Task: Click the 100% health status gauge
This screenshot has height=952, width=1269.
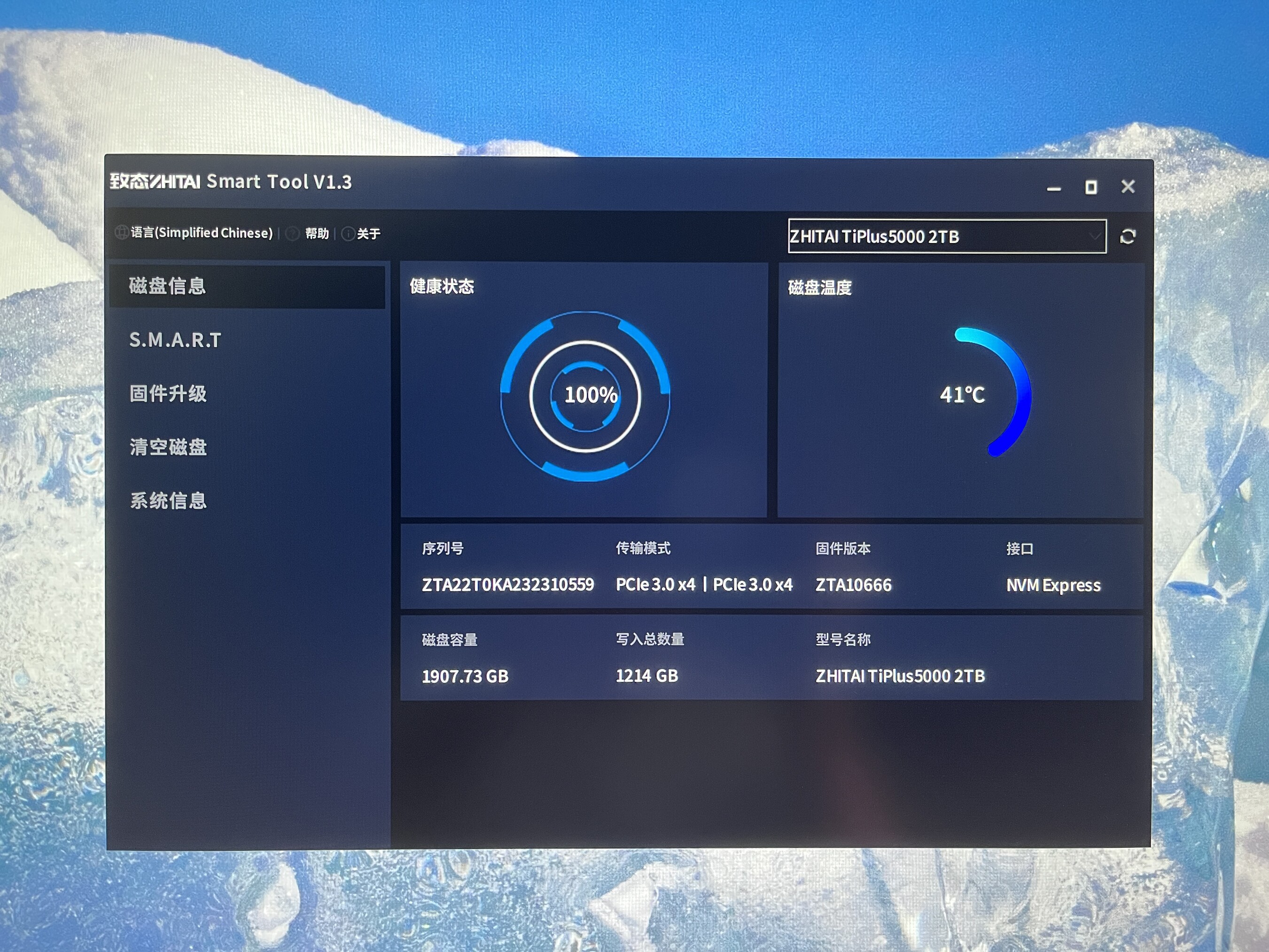Action: pyautogui.click(x=585, y=396)
